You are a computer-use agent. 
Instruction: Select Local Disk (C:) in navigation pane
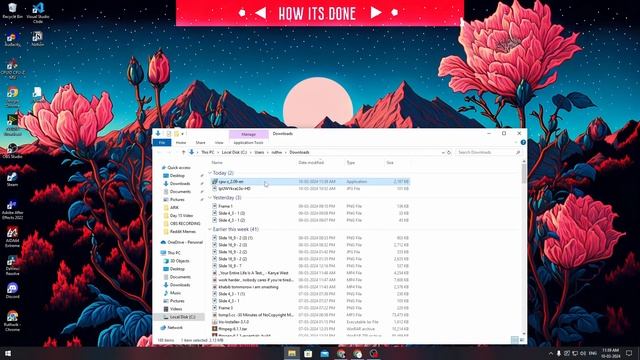point(182,317)
